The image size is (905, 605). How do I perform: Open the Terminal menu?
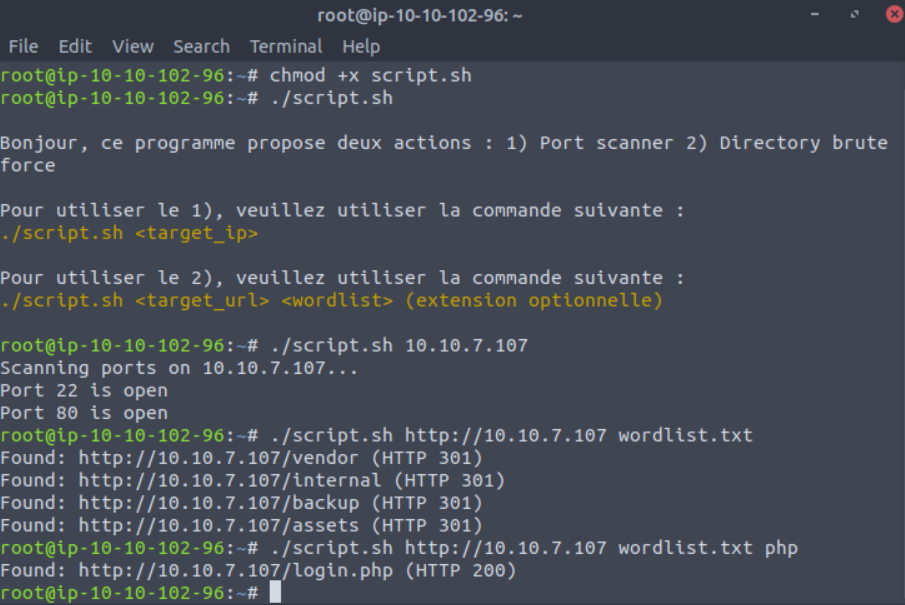pos(286,46)
